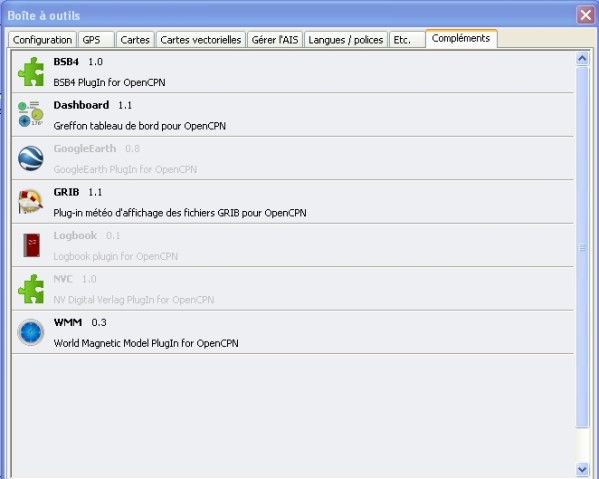Click the NVC green puzzle-piece icon
This screenshot has width=599, height=479.
coord(31,289)
